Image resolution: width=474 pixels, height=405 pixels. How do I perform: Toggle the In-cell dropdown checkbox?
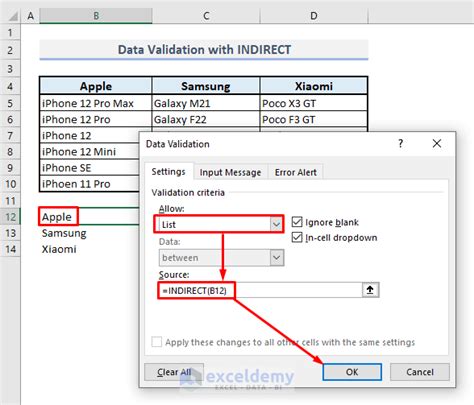pos(297,237)
